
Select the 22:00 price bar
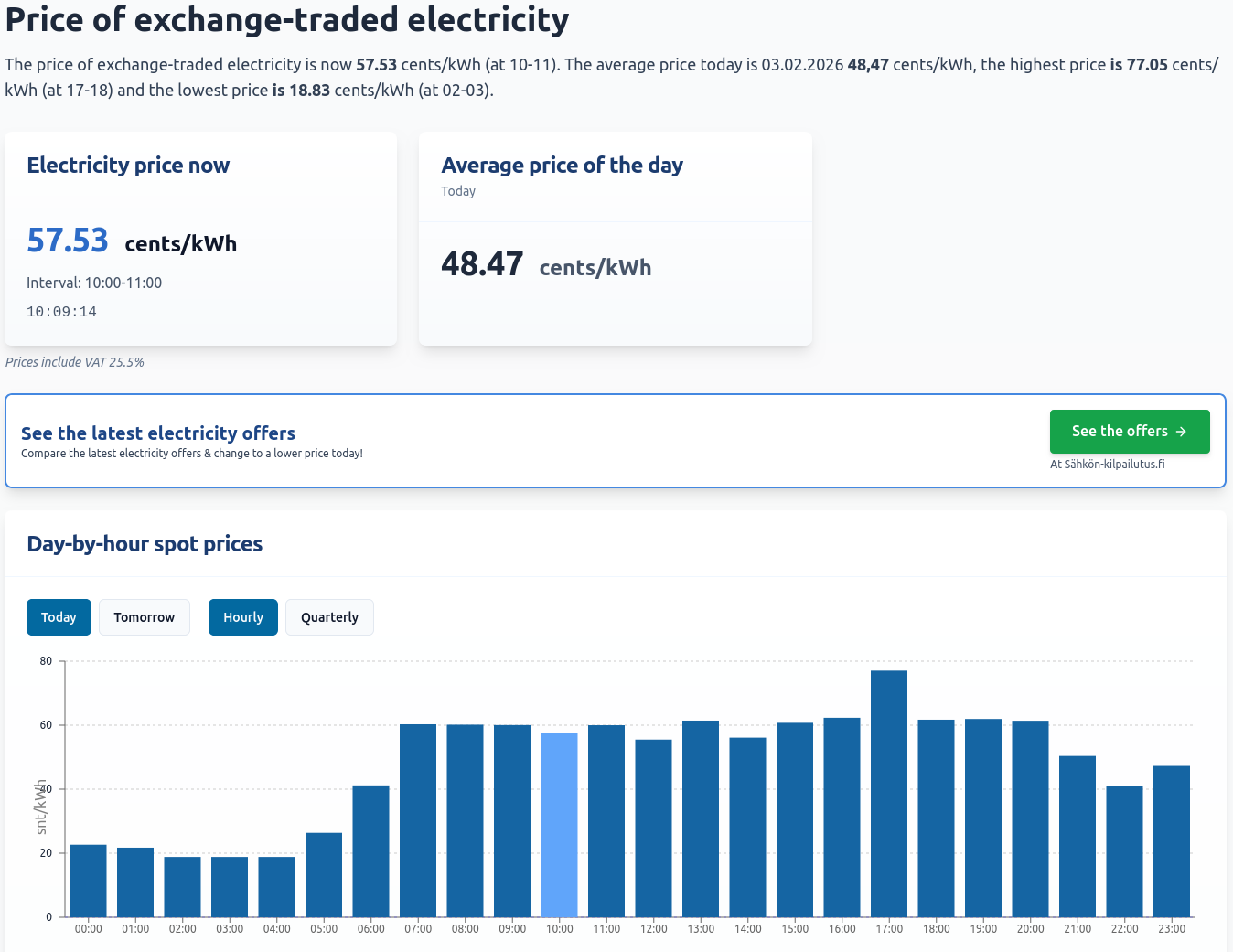[x=1124, y=851]
